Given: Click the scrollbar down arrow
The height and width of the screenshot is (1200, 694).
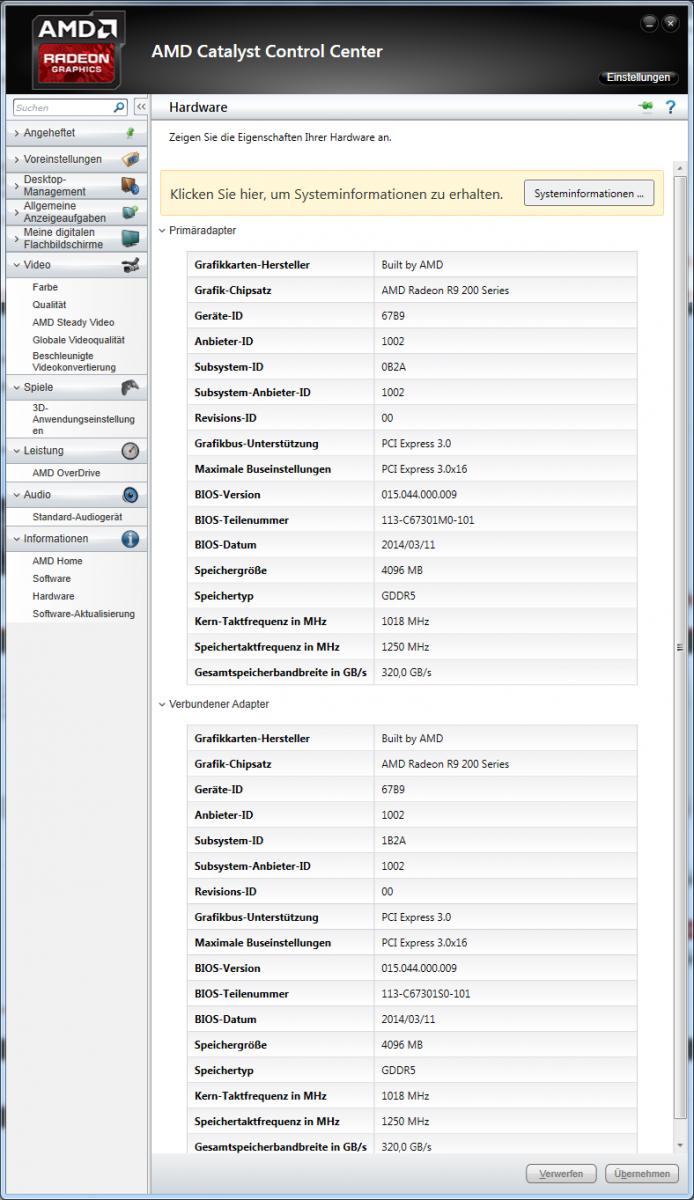Looking at the screenshot, I should [x=682, y=1148].
